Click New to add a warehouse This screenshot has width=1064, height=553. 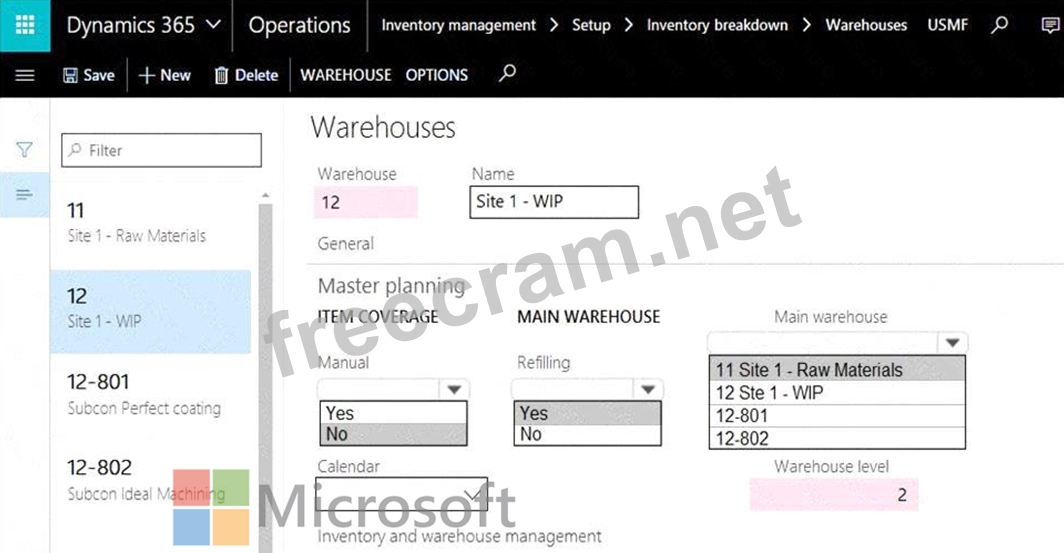(165, 75)
